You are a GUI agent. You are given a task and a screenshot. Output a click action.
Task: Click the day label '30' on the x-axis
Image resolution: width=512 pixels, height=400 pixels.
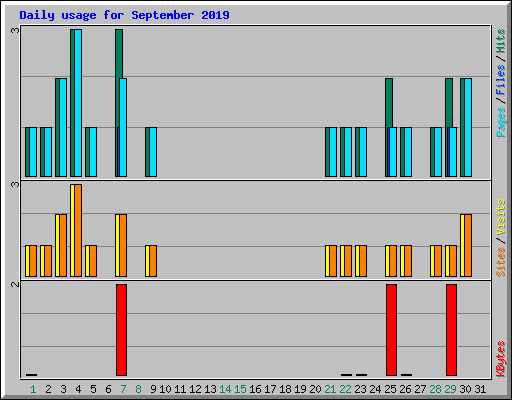[465, 389]
